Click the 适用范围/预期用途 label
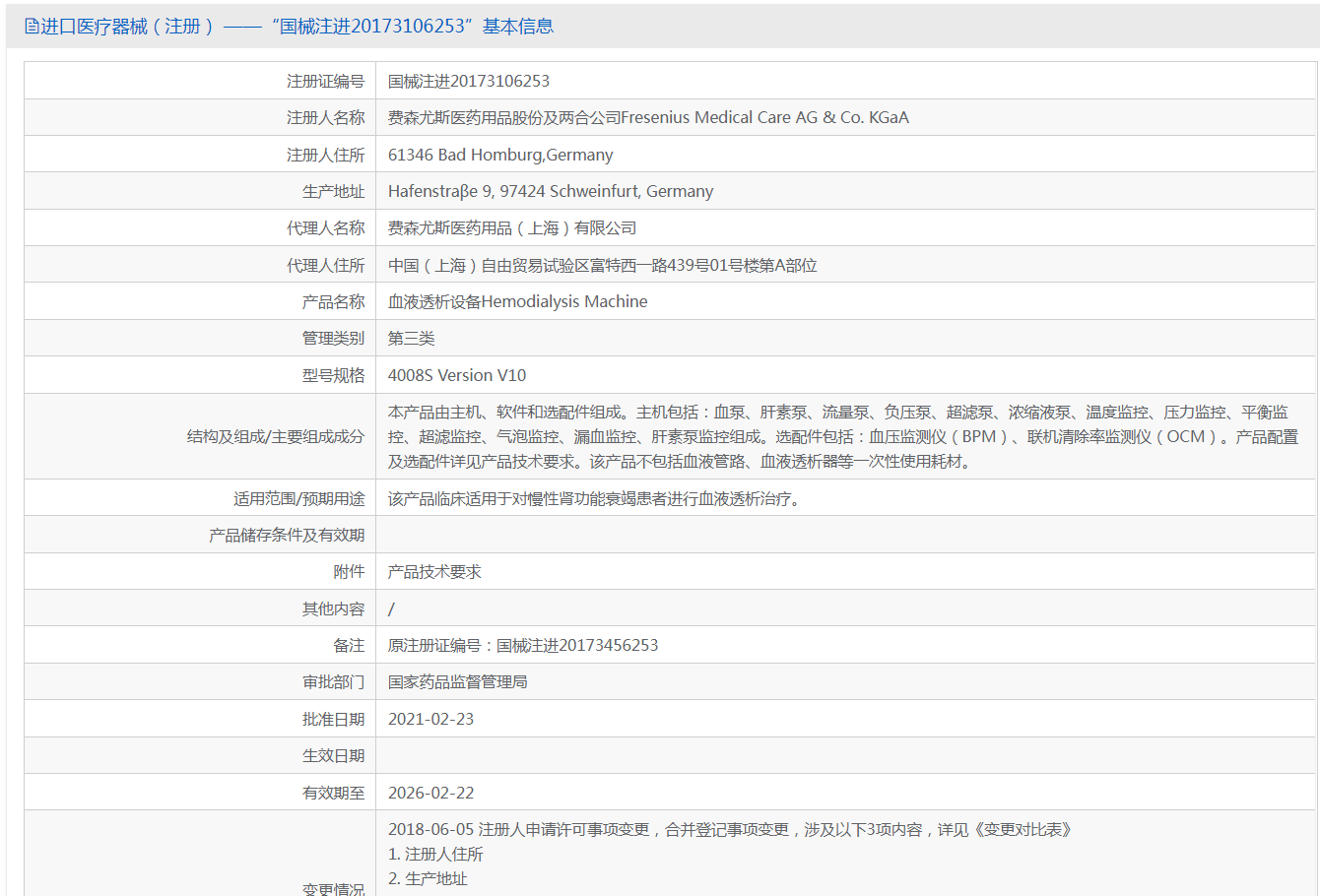This screenshot has width=1320, height=896. (x=299, y=498)
